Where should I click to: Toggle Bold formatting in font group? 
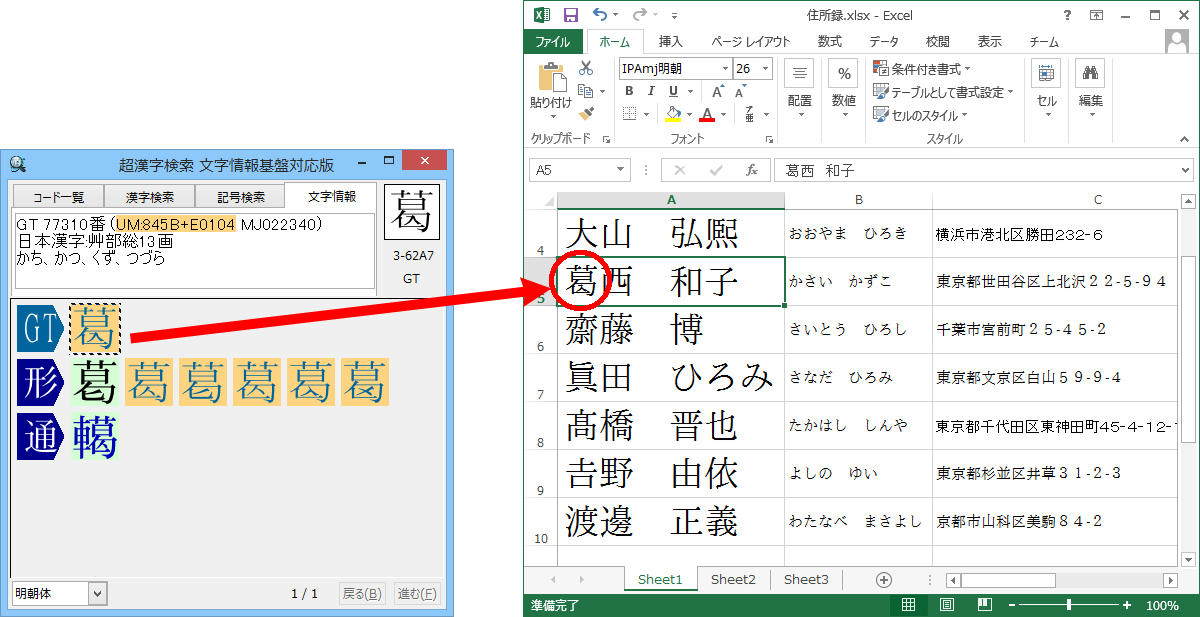pyautogui.click(x=629, y=90)
